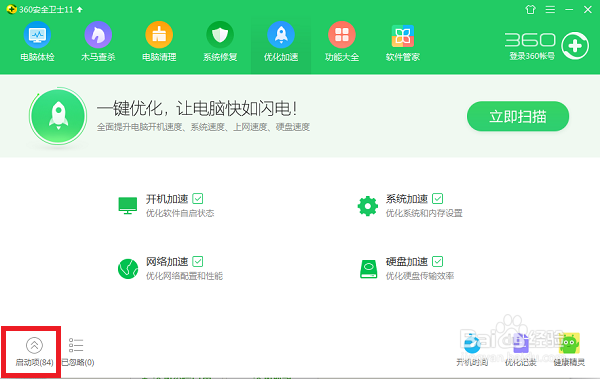Click the 360 plus login icon

[575, 46]
